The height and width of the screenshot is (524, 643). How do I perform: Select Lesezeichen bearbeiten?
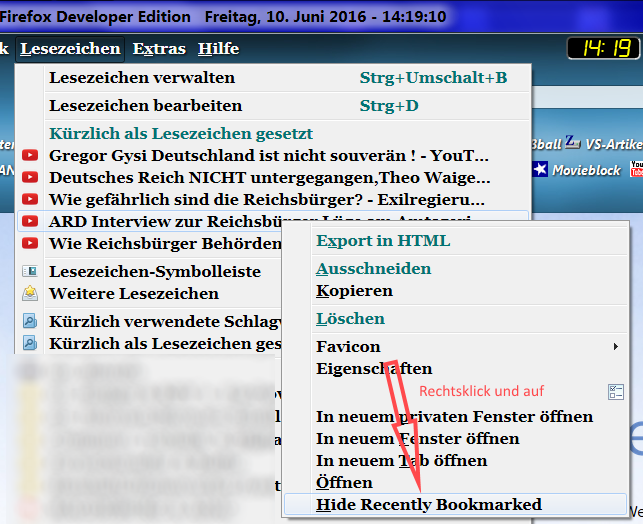click(x=274, y=106)
